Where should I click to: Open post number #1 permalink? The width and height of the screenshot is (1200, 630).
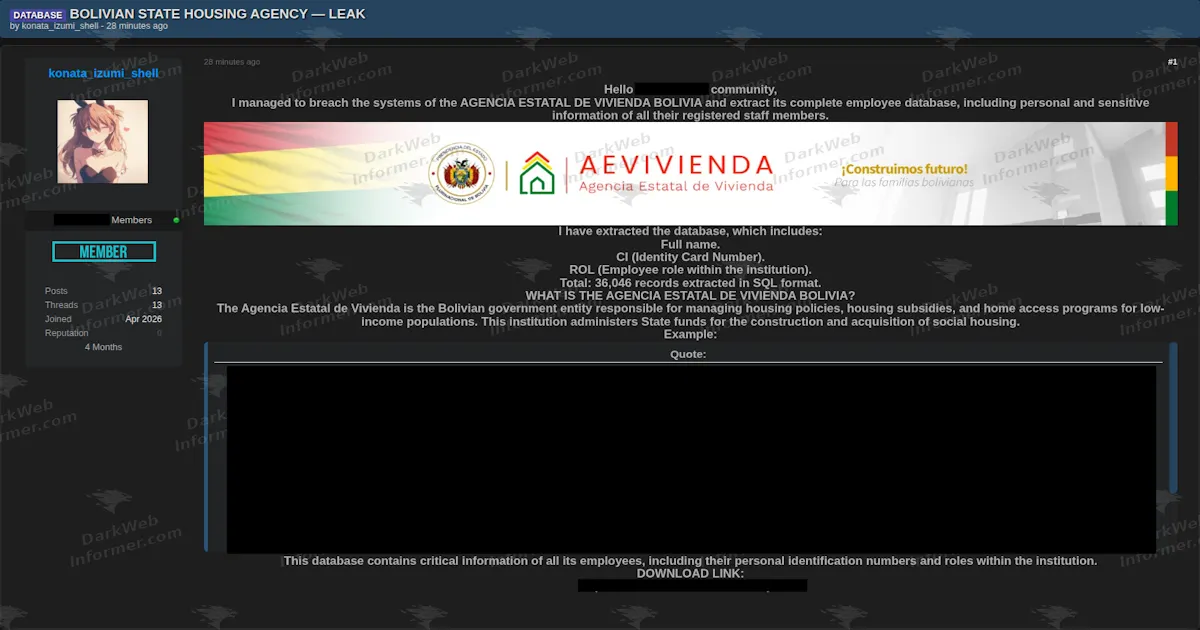pos(1172,62)
